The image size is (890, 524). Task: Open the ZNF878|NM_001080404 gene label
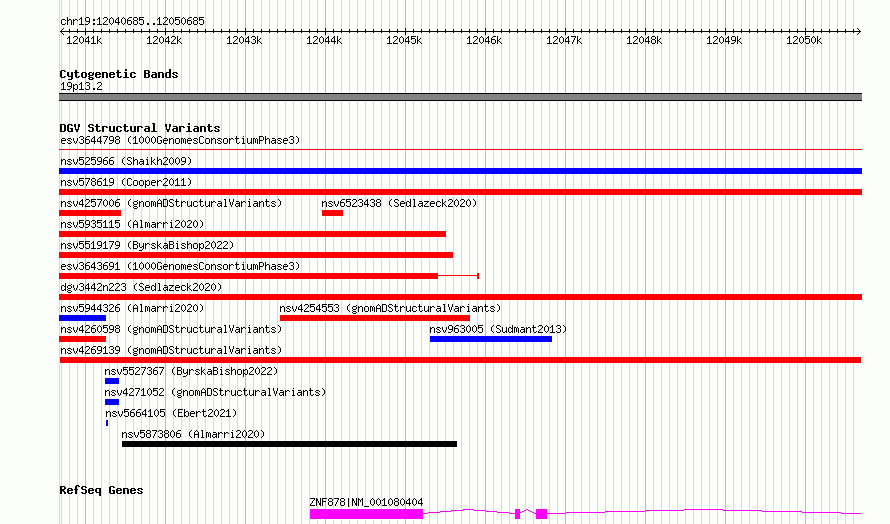click(x=366, y=502)
